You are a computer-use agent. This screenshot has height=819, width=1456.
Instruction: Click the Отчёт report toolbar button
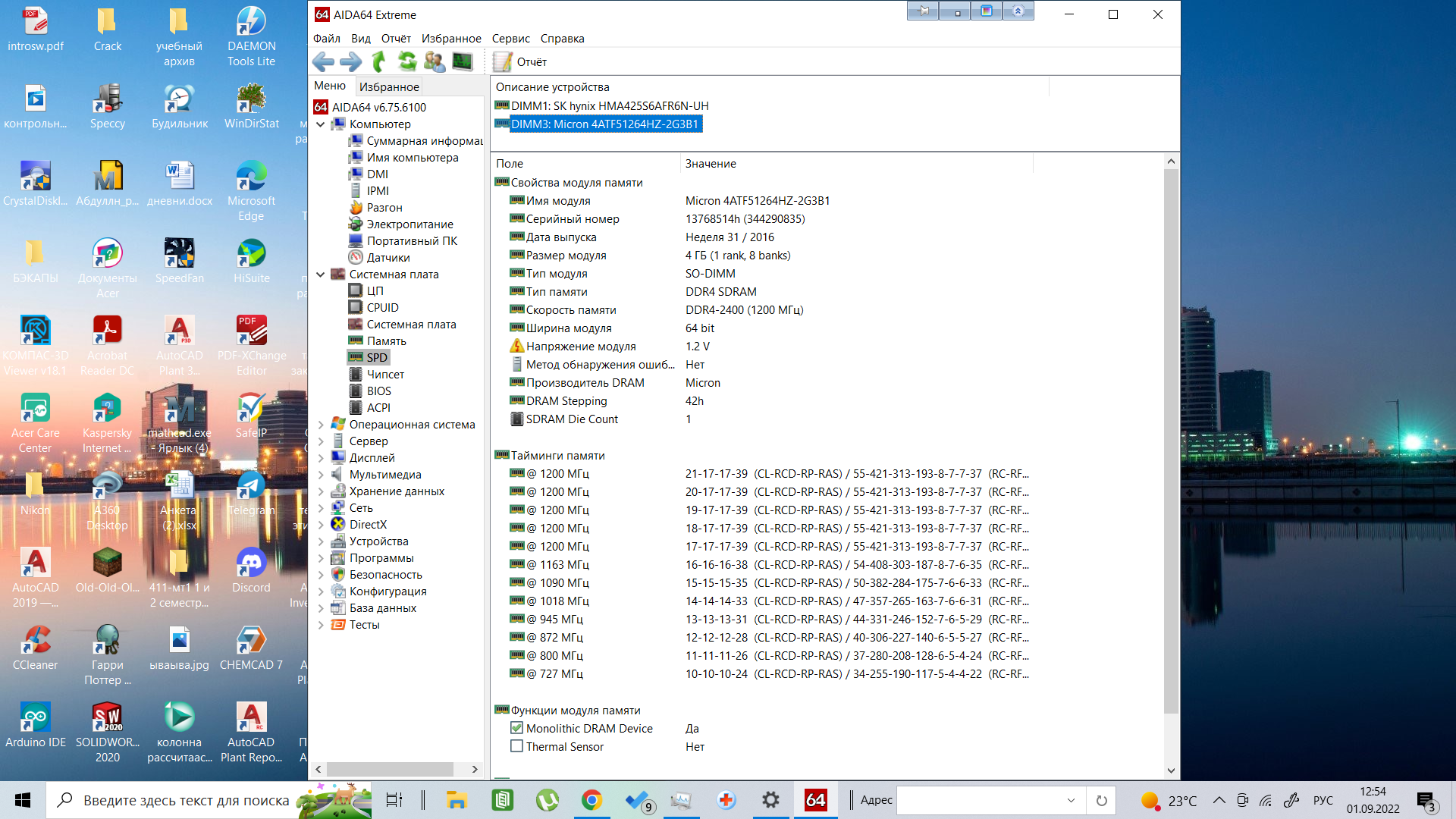(x=520, y=62)
